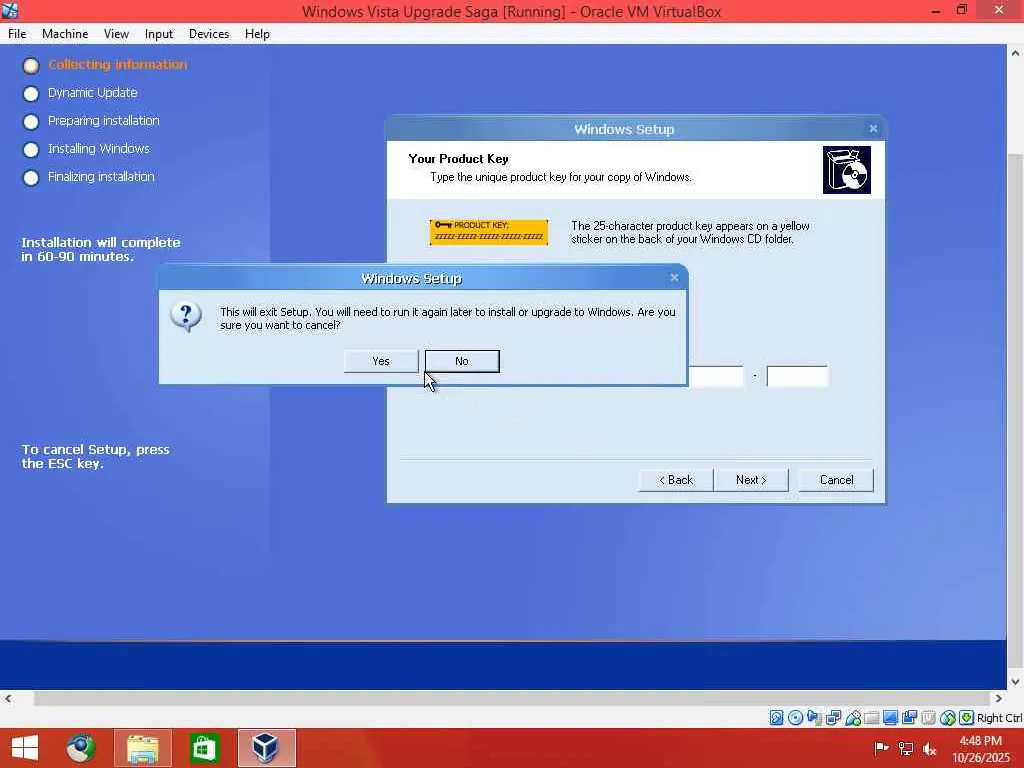Open the Help menu

click(257, 34)
